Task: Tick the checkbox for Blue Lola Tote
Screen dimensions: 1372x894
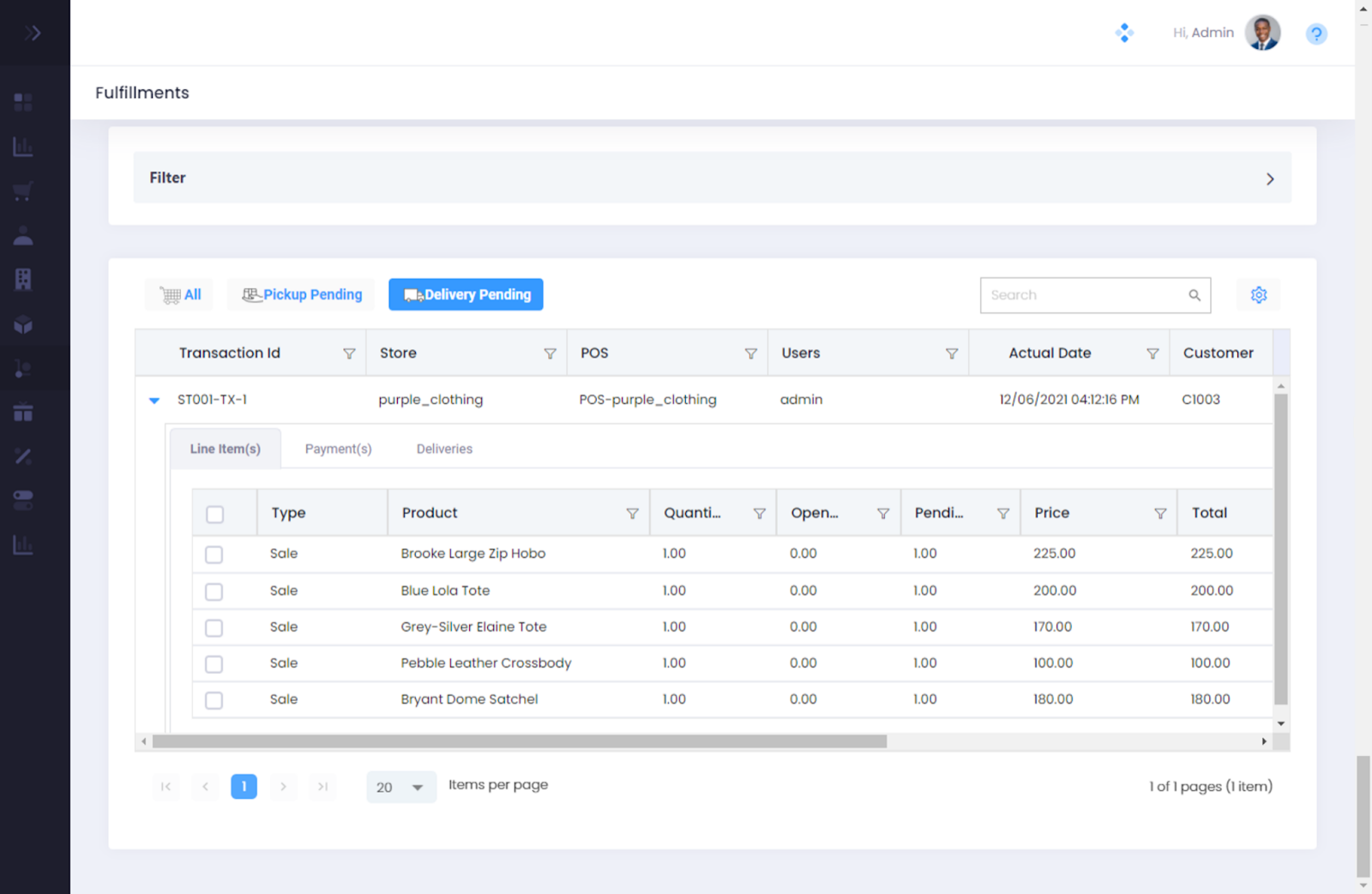Action: 214,592
